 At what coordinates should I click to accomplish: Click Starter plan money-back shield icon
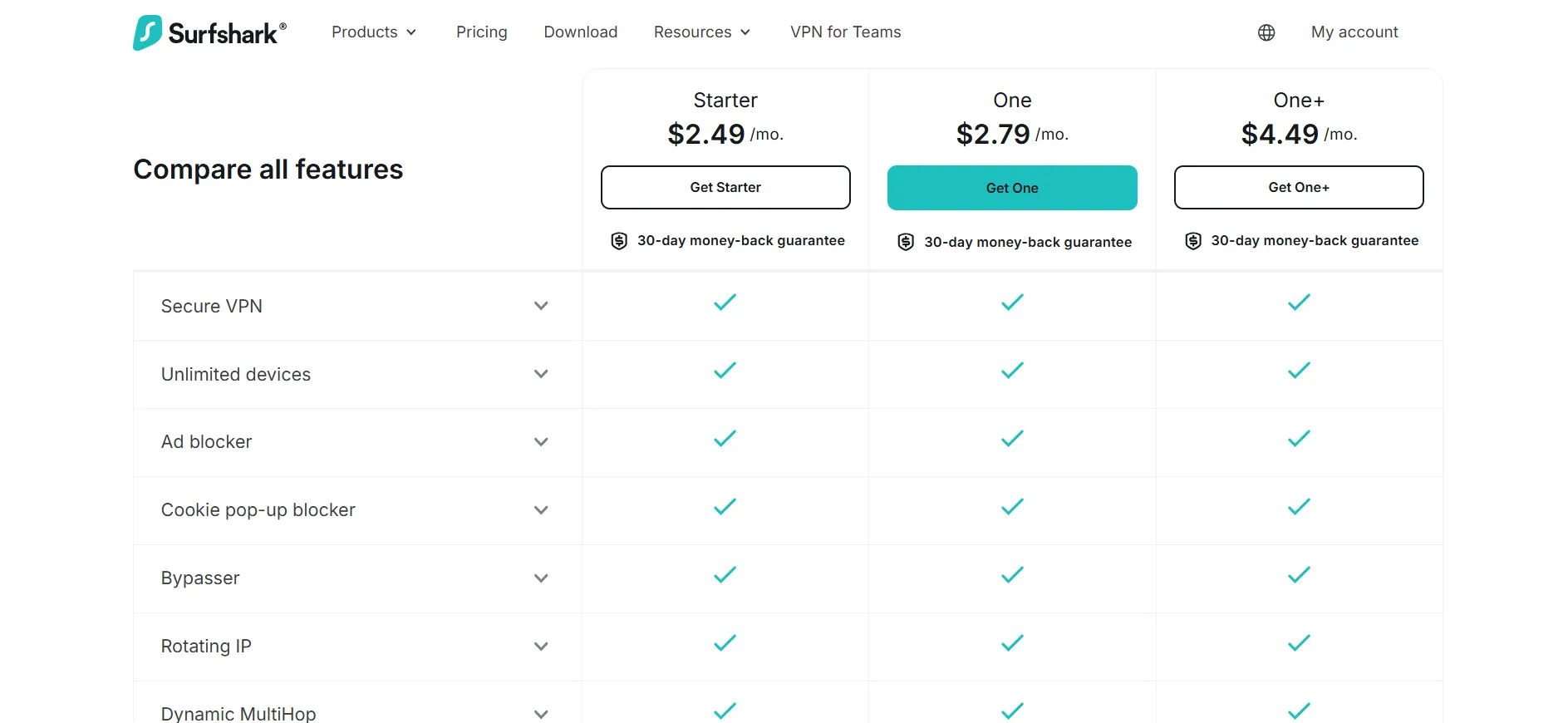(x=619, y=241)
